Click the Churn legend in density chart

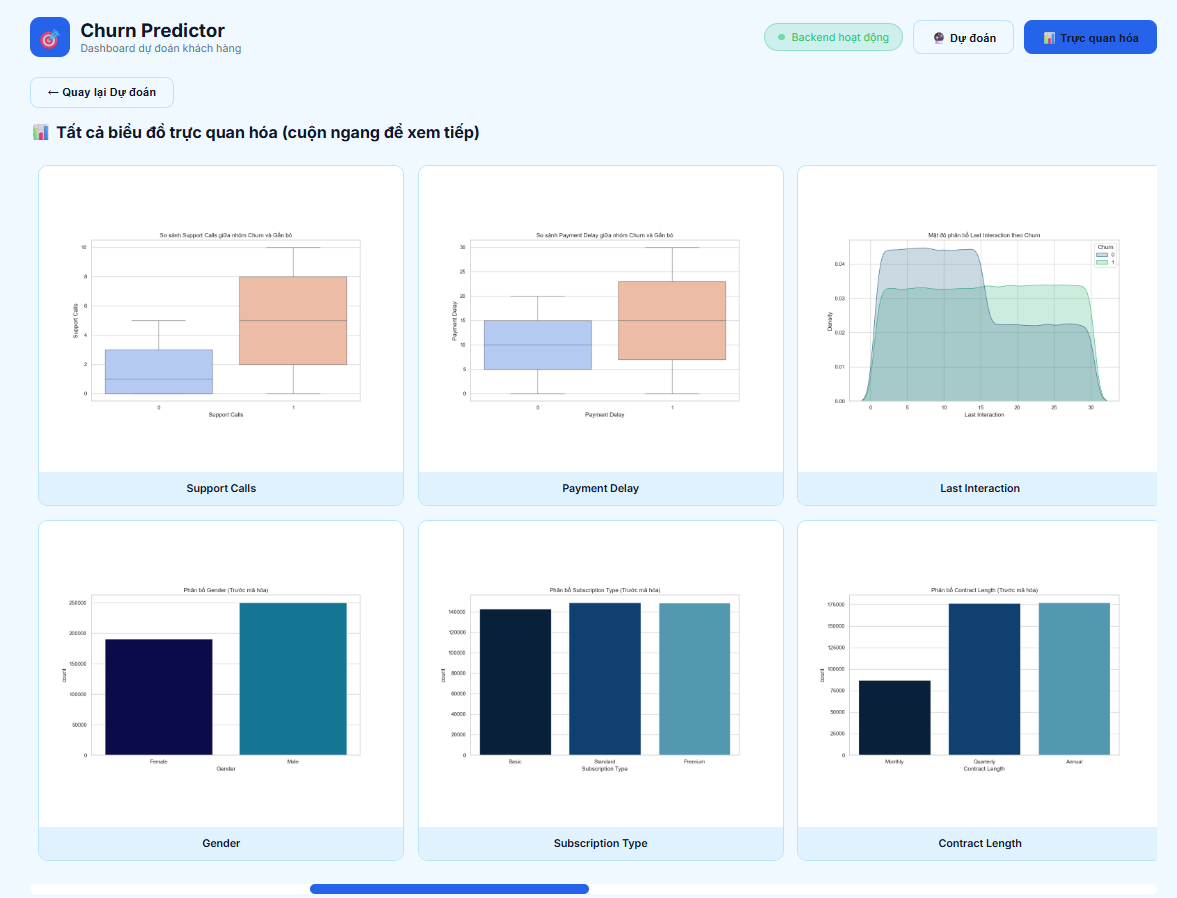point(1104,254)
